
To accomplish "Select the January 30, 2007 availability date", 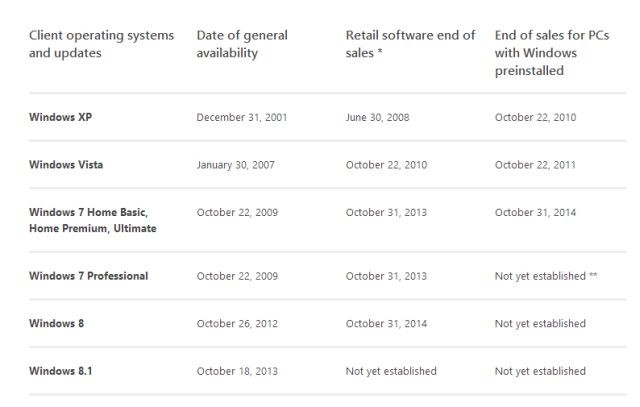I will click(x=236, y=165).
